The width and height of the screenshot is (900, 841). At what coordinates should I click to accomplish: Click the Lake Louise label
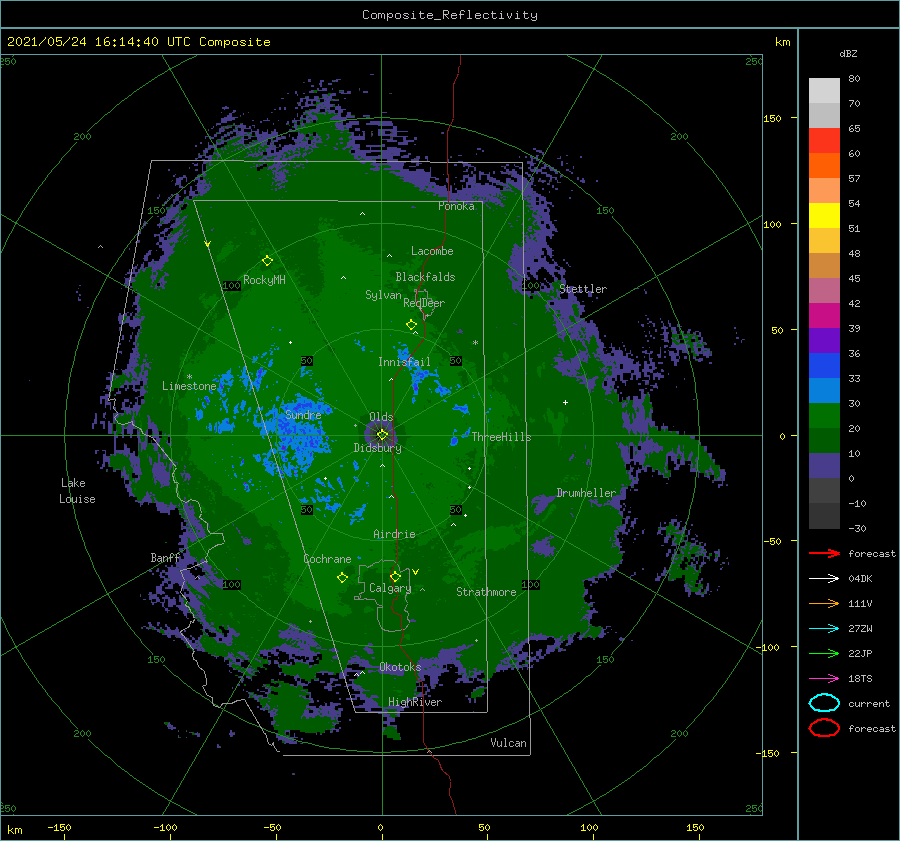tap(77, 491)
